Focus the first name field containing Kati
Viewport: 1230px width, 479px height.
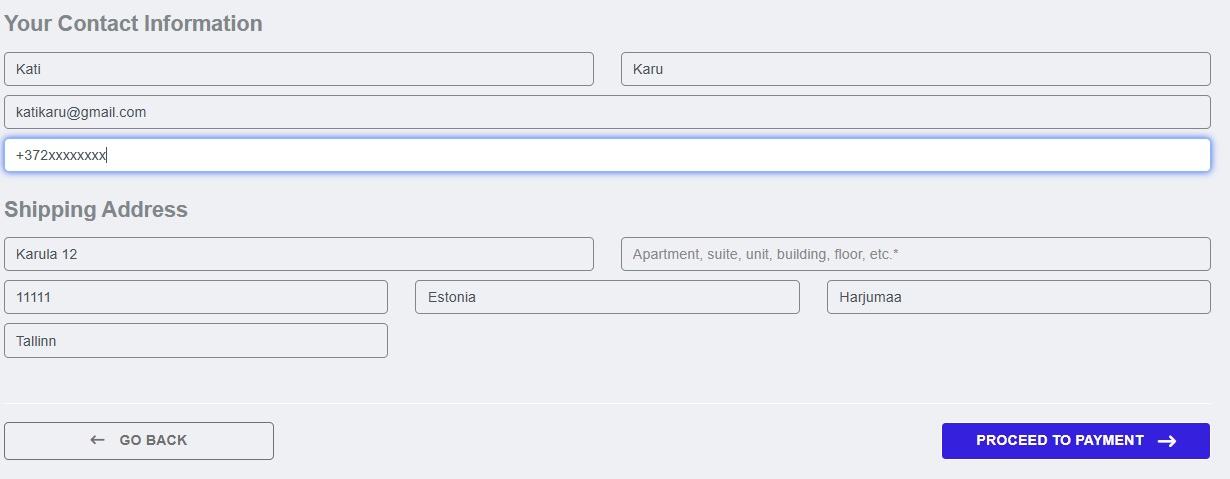(x=299, y=69)
